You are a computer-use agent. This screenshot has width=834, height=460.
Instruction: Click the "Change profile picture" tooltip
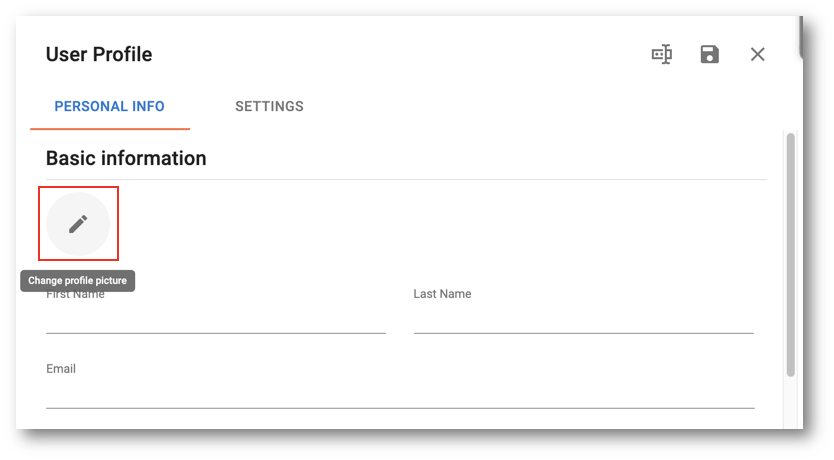[78, 281]
